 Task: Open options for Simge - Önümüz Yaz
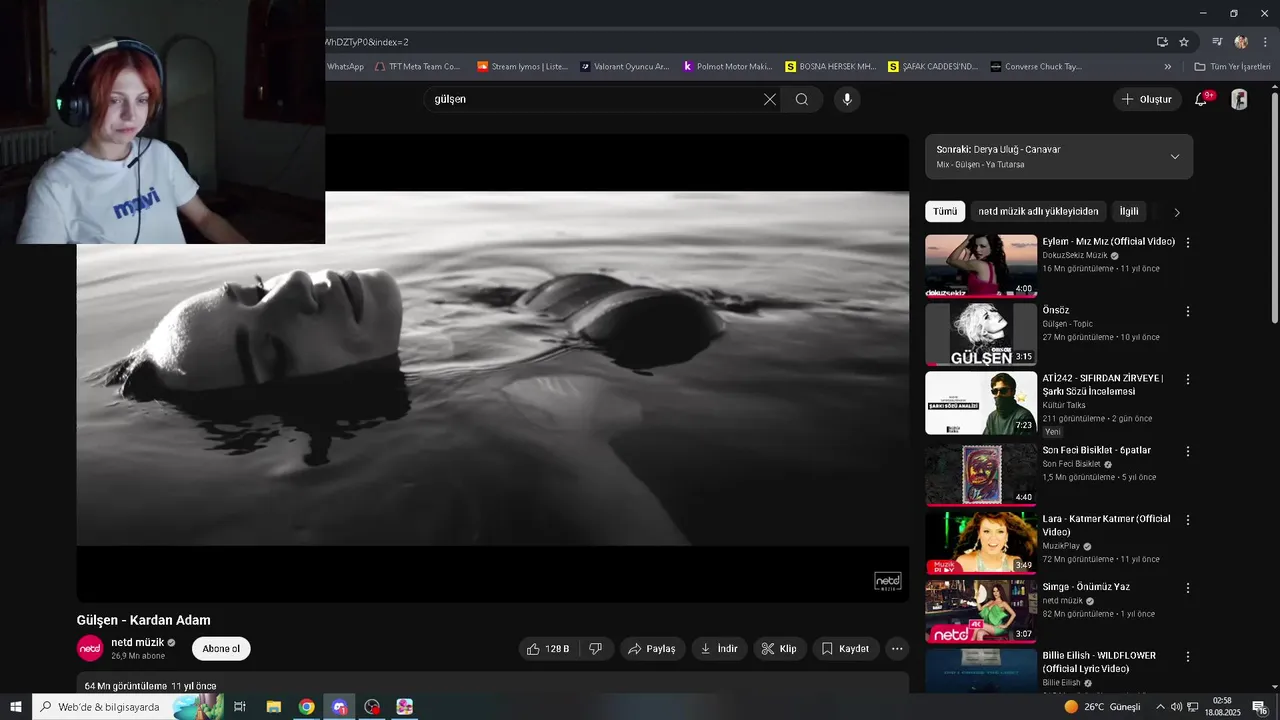point(1188,589)
